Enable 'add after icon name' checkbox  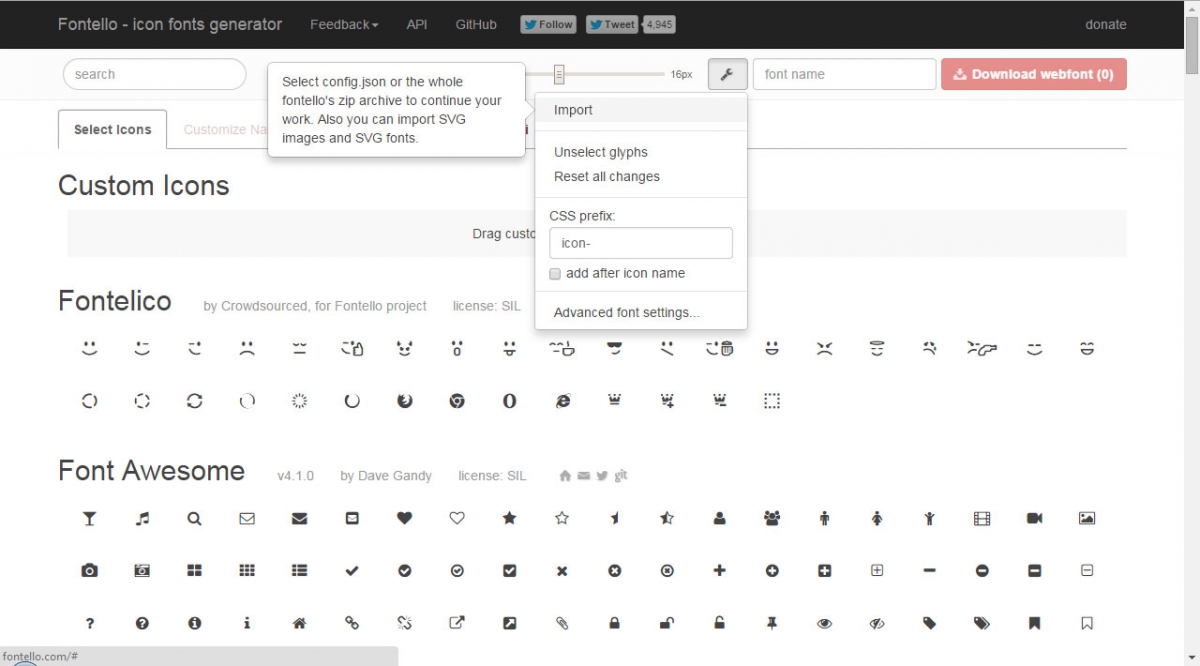pos(555,274)
